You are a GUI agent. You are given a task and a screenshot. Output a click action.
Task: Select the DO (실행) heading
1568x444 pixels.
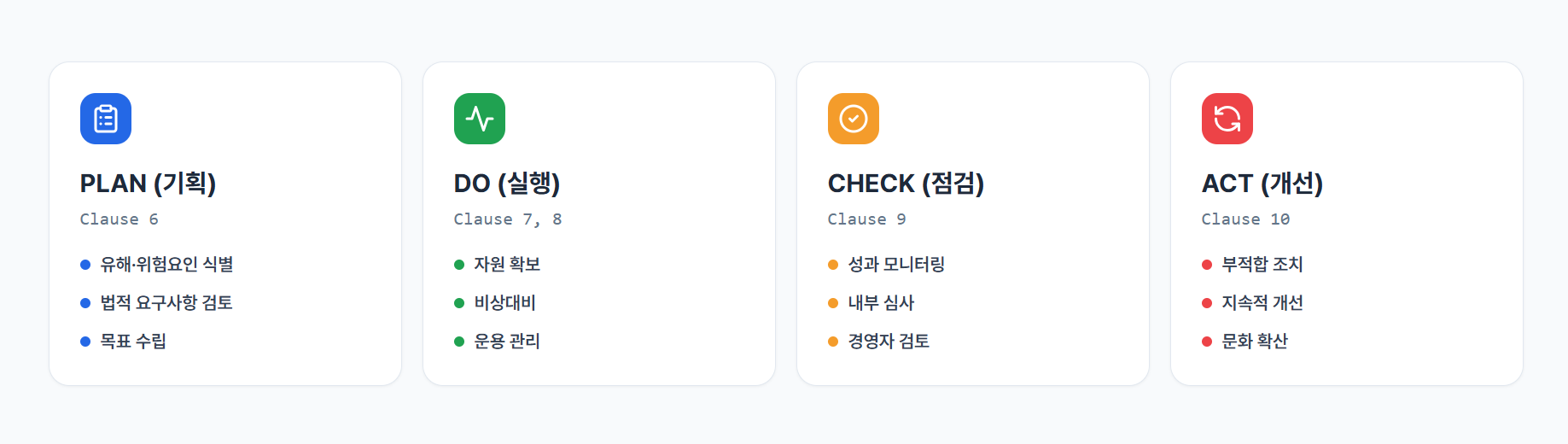click(x=507, y=184)
